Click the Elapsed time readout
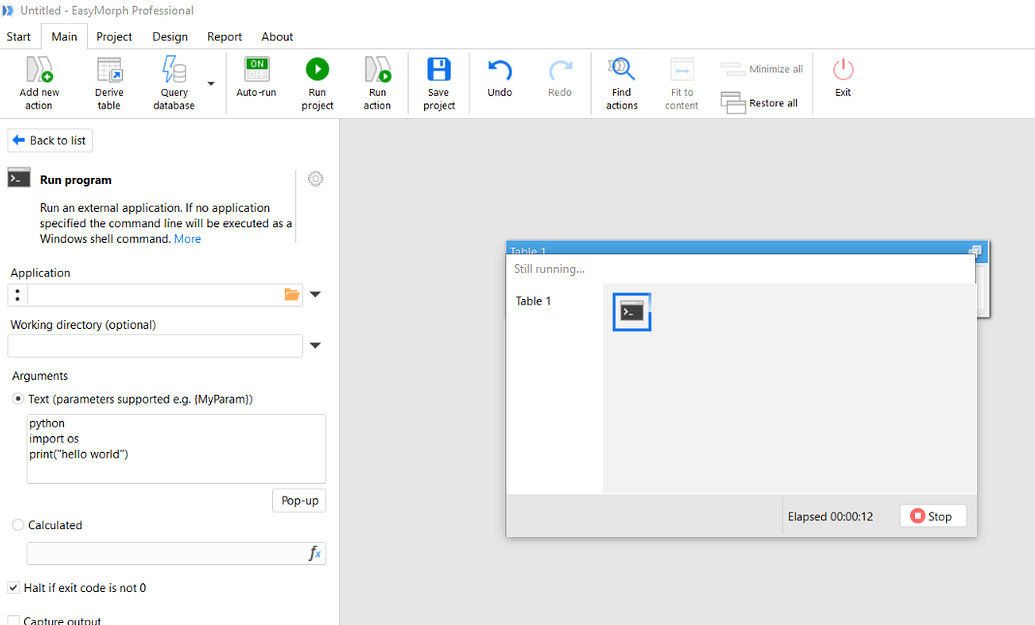The width and height of the screenshot is (1035, 625). pyautogui.click(x=830, y=517)
